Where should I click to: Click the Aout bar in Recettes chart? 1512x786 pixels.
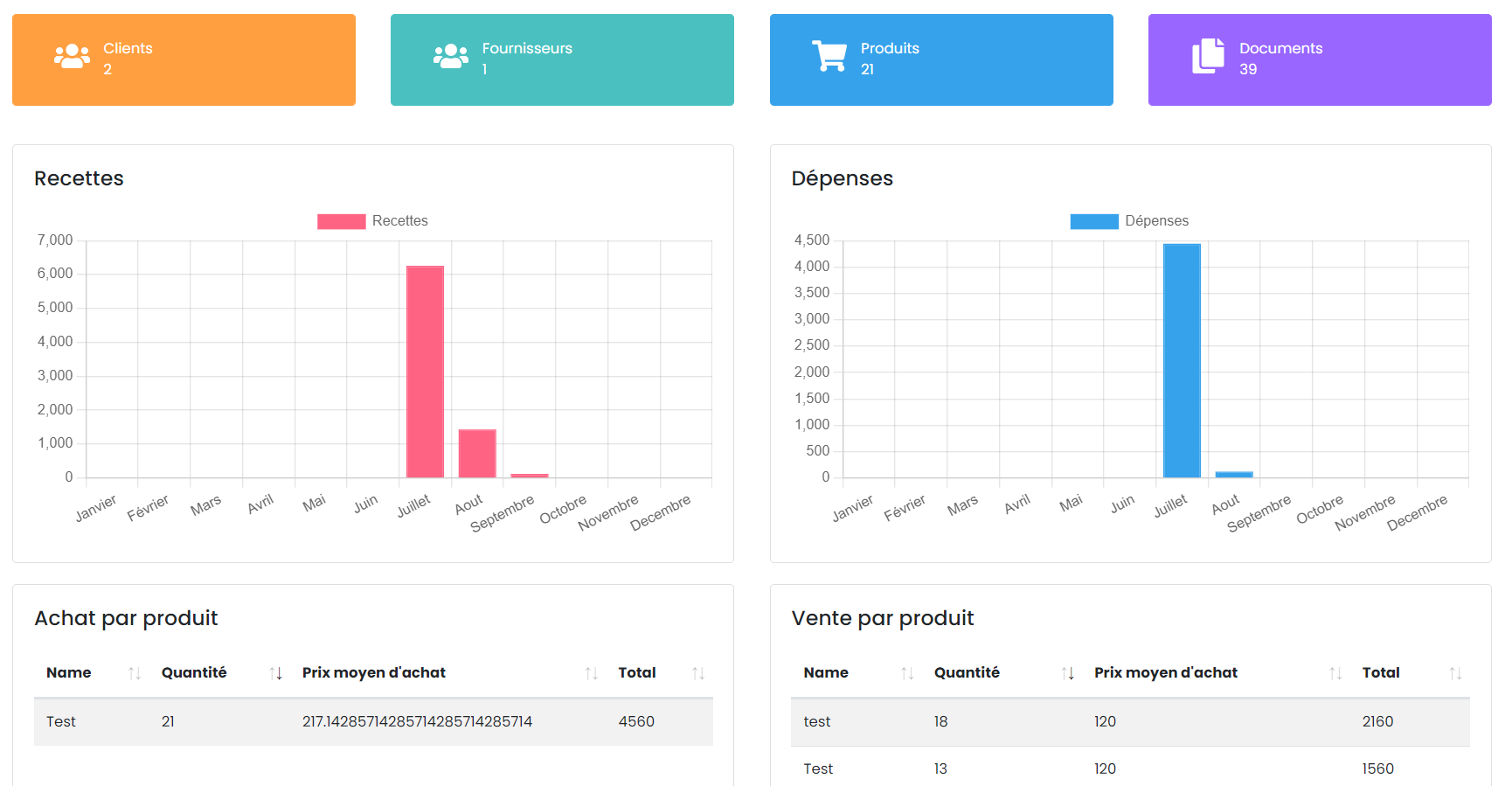click(x=477, y=453)
